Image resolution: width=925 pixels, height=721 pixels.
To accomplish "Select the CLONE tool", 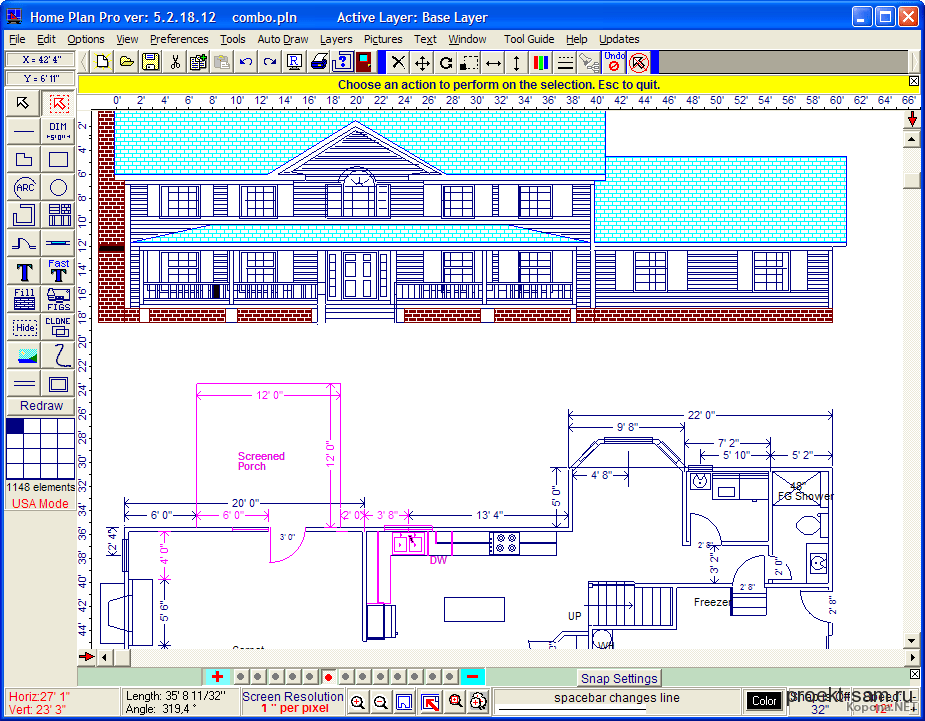I will pyautogui.click(x=58, y=327).
